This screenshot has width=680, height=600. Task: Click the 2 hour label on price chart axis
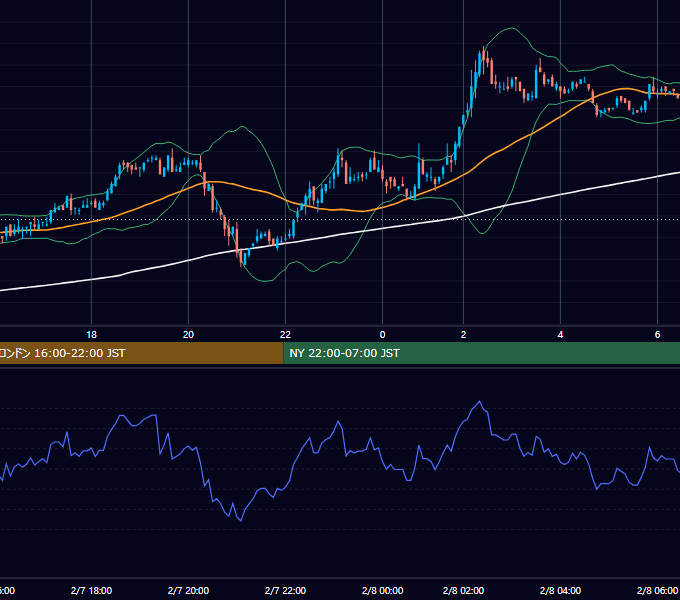pyautogui.click(x=464, y=335)
